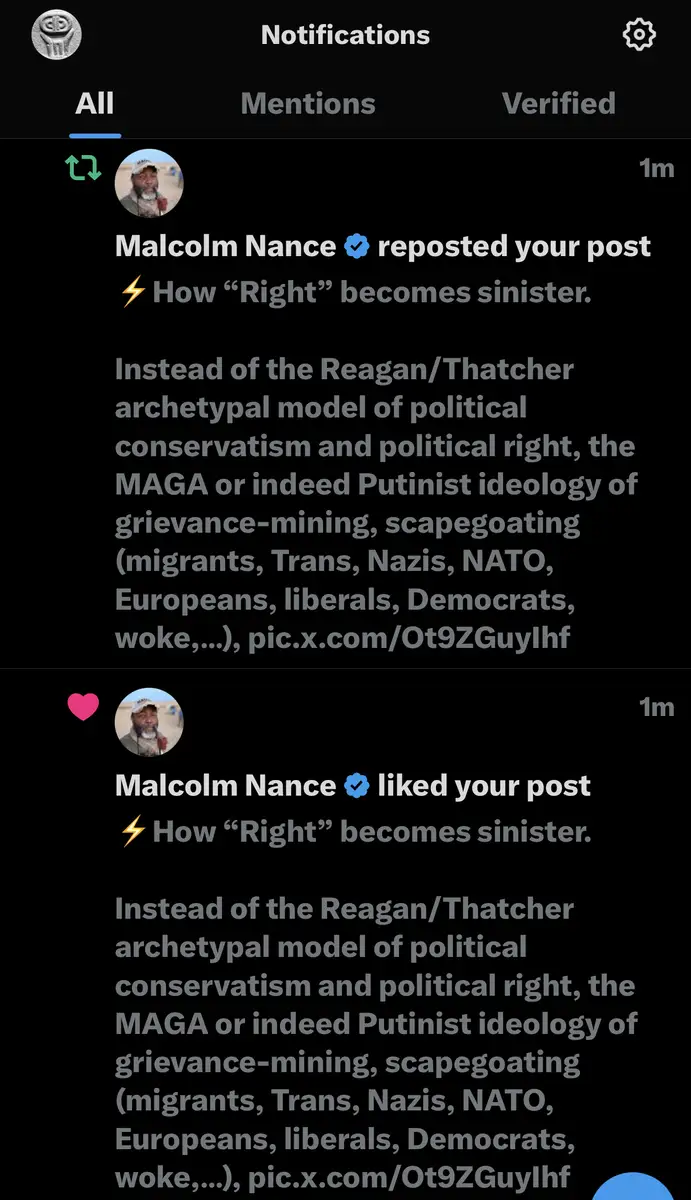
Task: Open the "reposted your post" notification text
Action: click(x=514, y=246)
